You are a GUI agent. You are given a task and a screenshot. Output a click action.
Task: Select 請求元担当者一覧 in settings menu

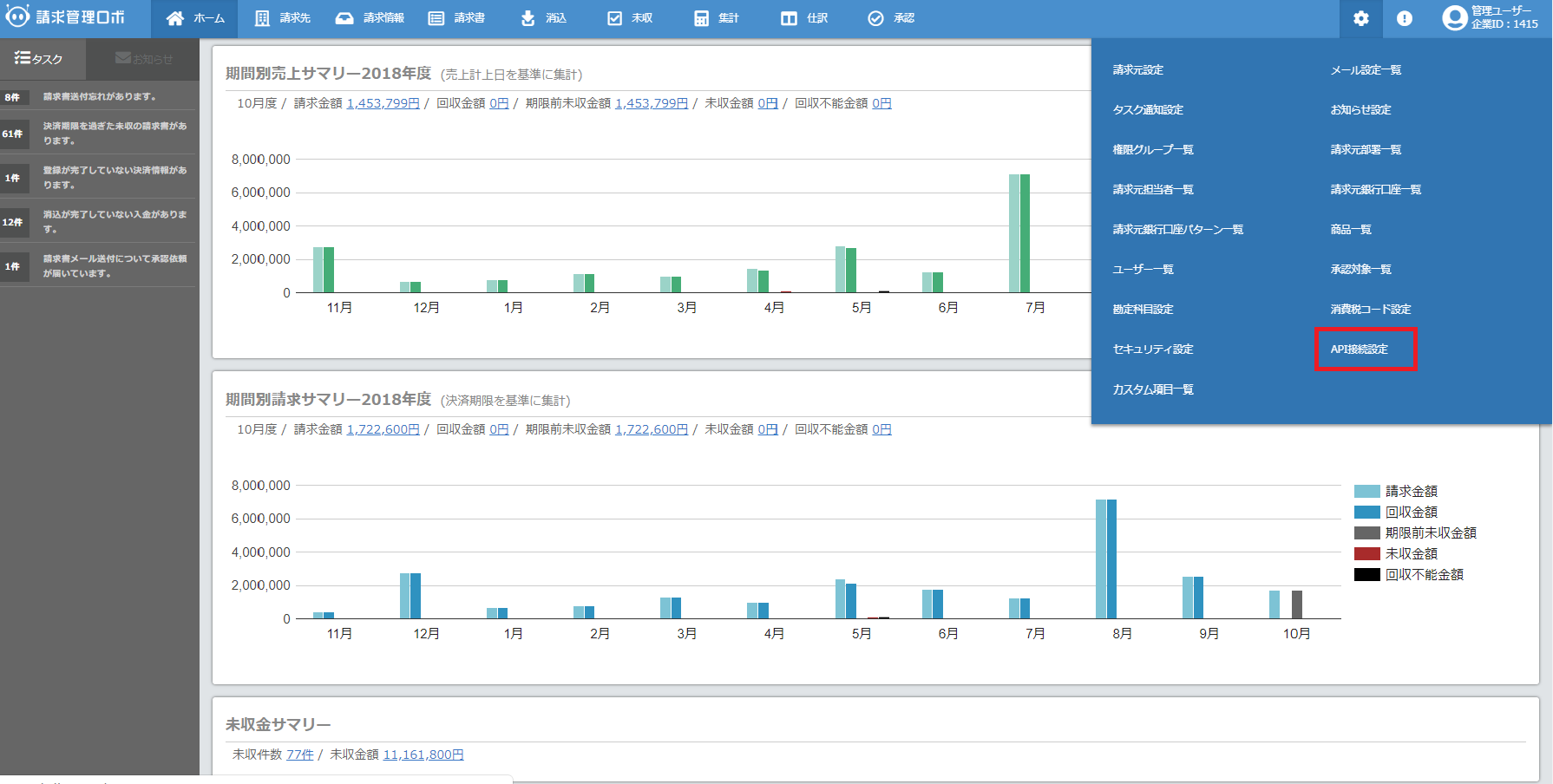pos(1153,190)
